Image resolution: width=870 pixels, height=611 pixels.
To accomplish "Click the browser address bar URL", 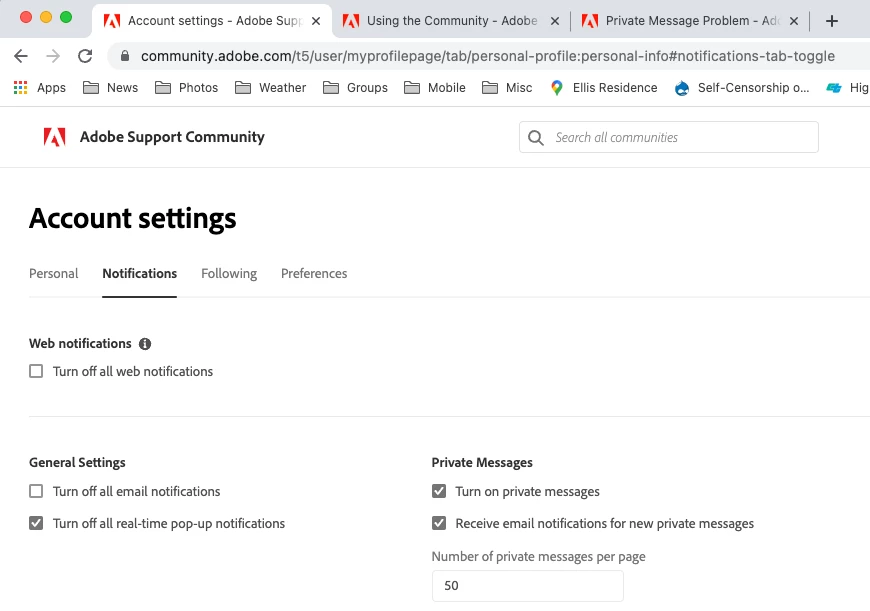I will (487, 56).
